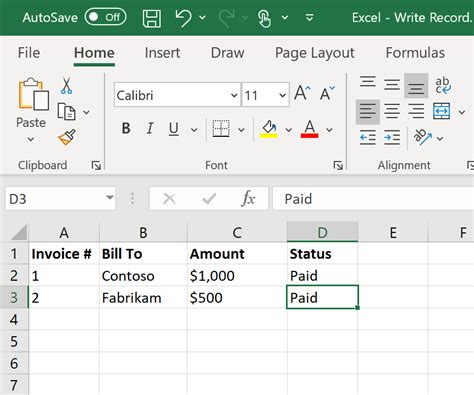Click the Select All corner triangle

(x=19, y=232)
